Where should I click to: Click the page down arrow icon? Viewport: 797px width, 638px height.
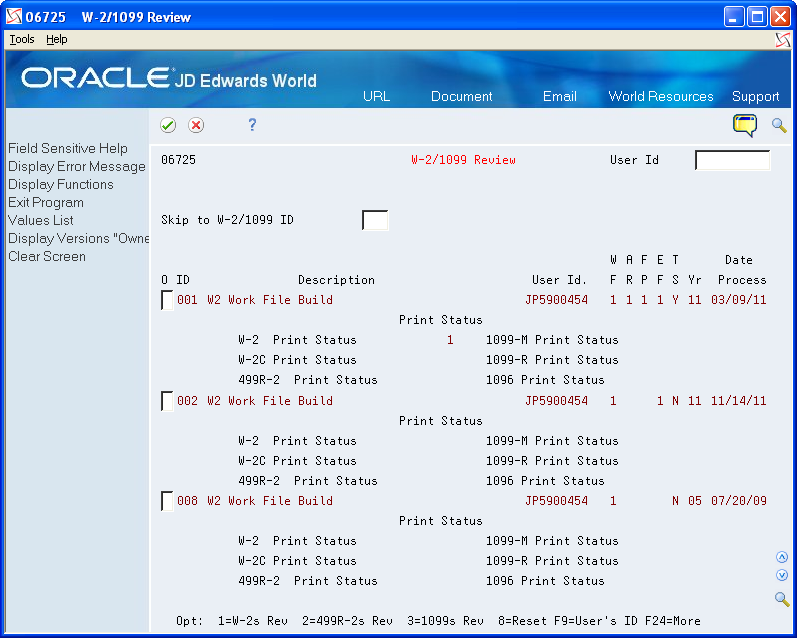pyautogui.click(x=782, y=575)
